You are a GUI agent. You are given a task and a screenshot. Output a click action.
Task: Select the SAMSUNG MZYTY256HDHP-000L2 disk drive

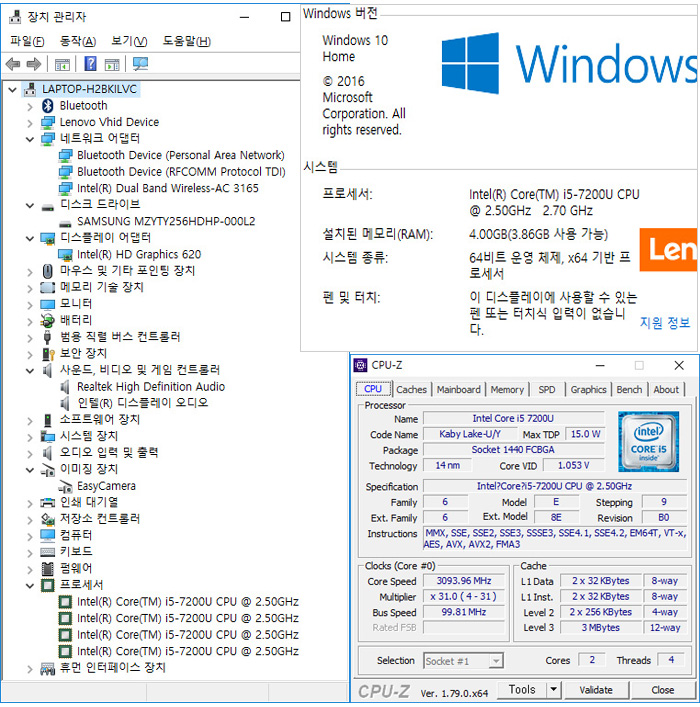165,221
